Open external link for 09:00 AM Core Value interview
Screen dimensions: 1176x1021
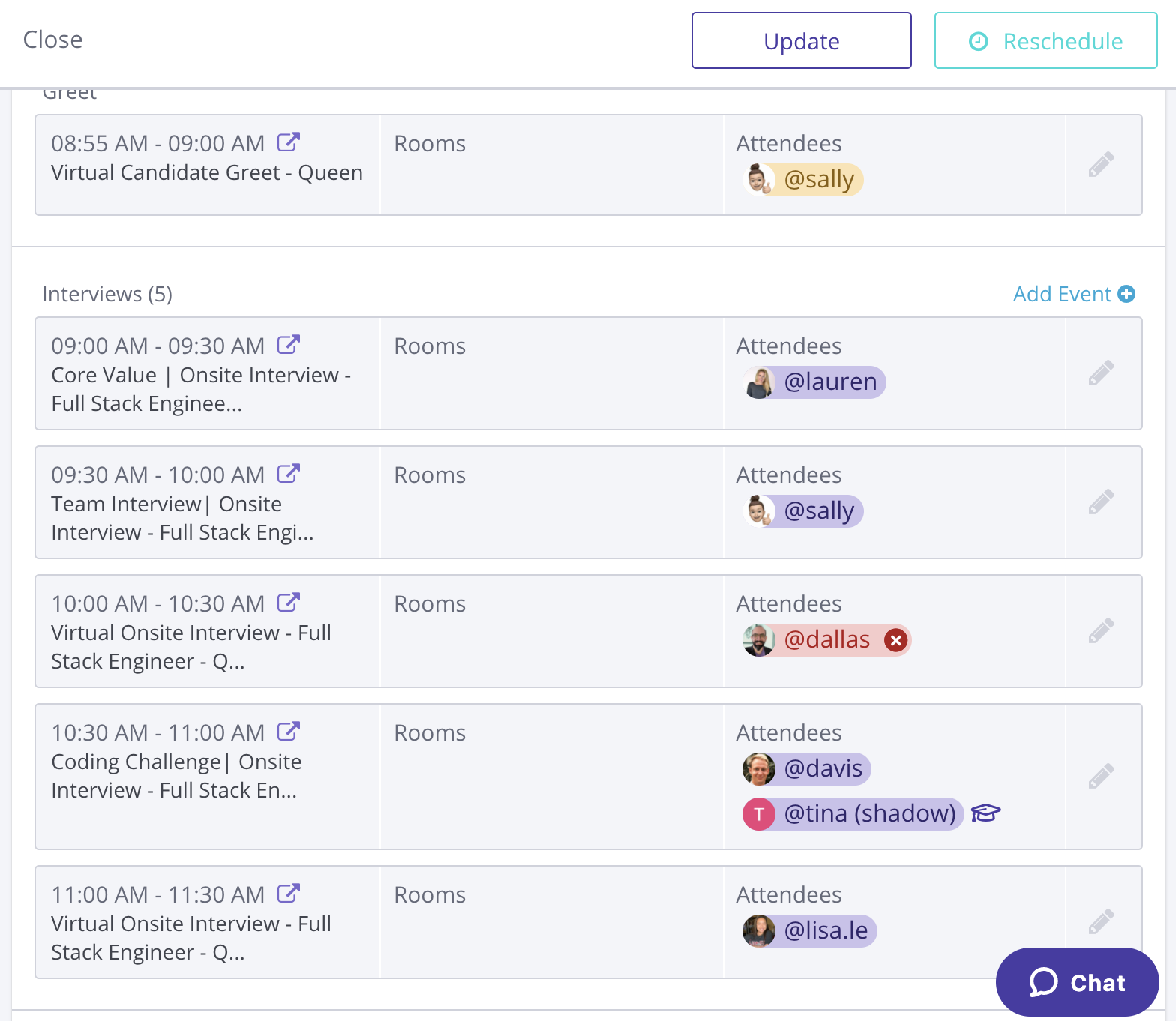click(x=289, y=344)
